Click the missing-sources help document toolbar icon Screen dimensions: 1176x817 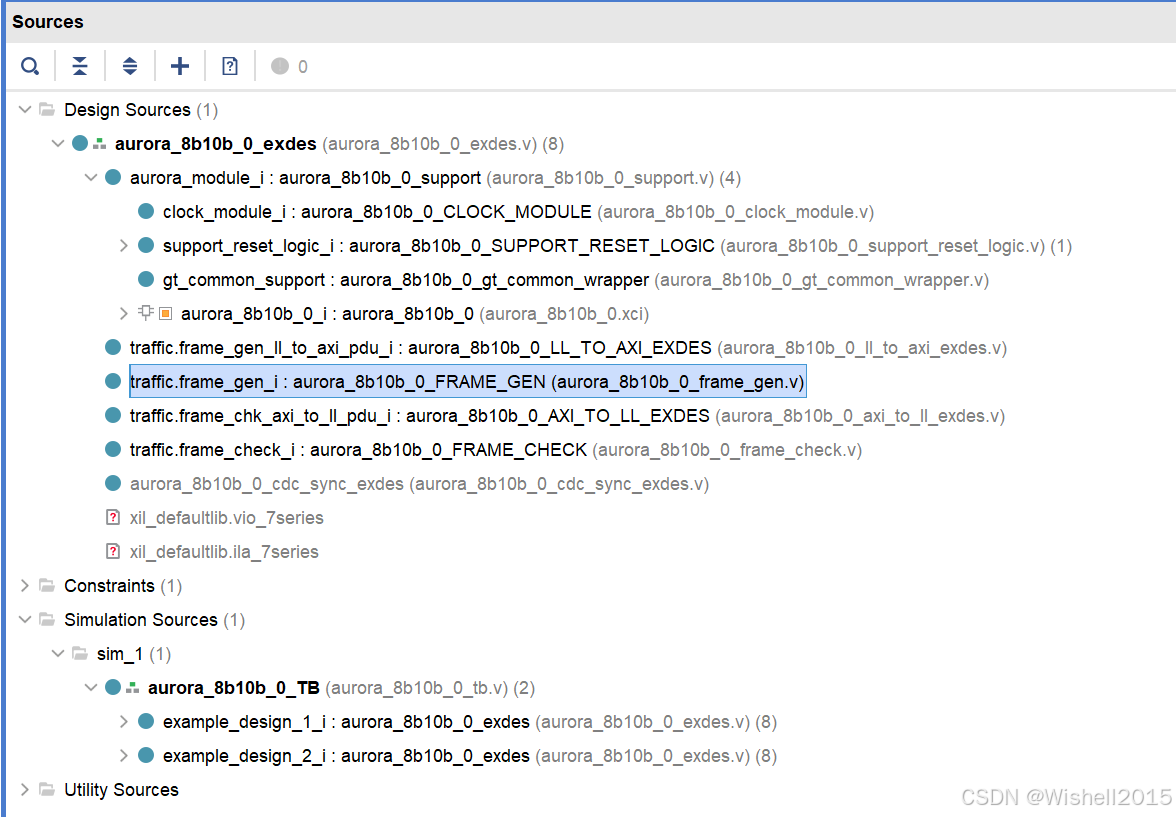(x=230, y=66)
